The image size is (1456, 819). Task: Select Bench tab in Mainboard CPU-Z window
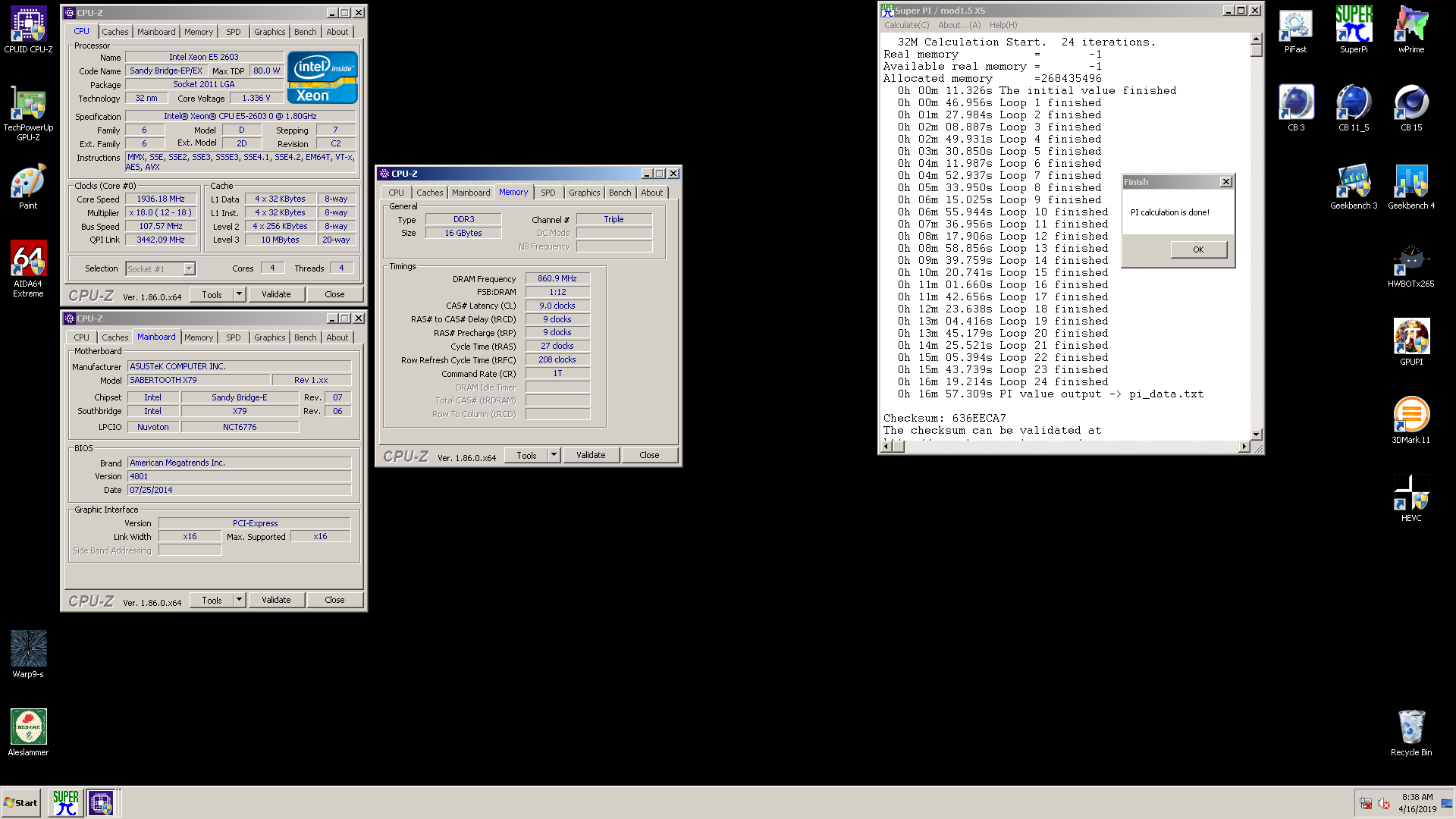tap(306, 337)
